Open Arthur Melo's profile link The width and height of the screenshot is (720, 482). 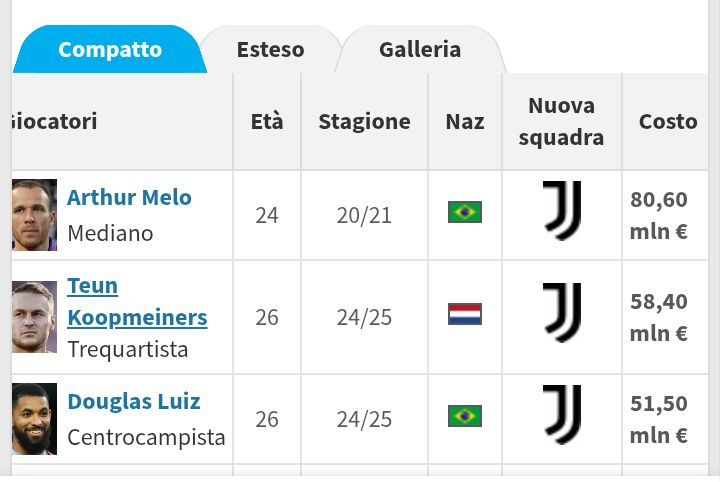[129, 197]
